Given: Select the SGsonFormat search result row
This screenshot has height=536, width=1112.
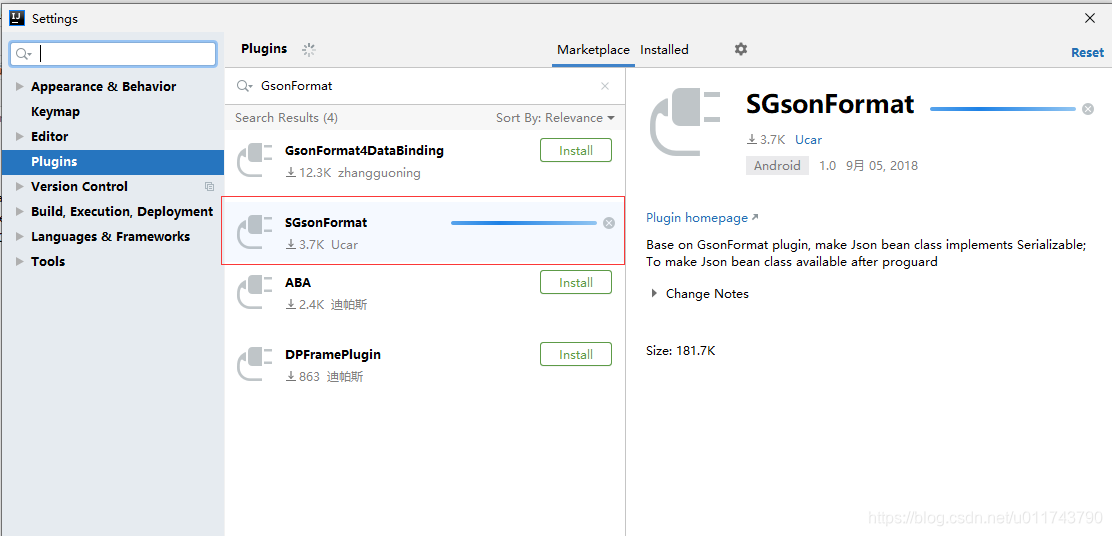Looking at the screenshot, I should point(423,231).
